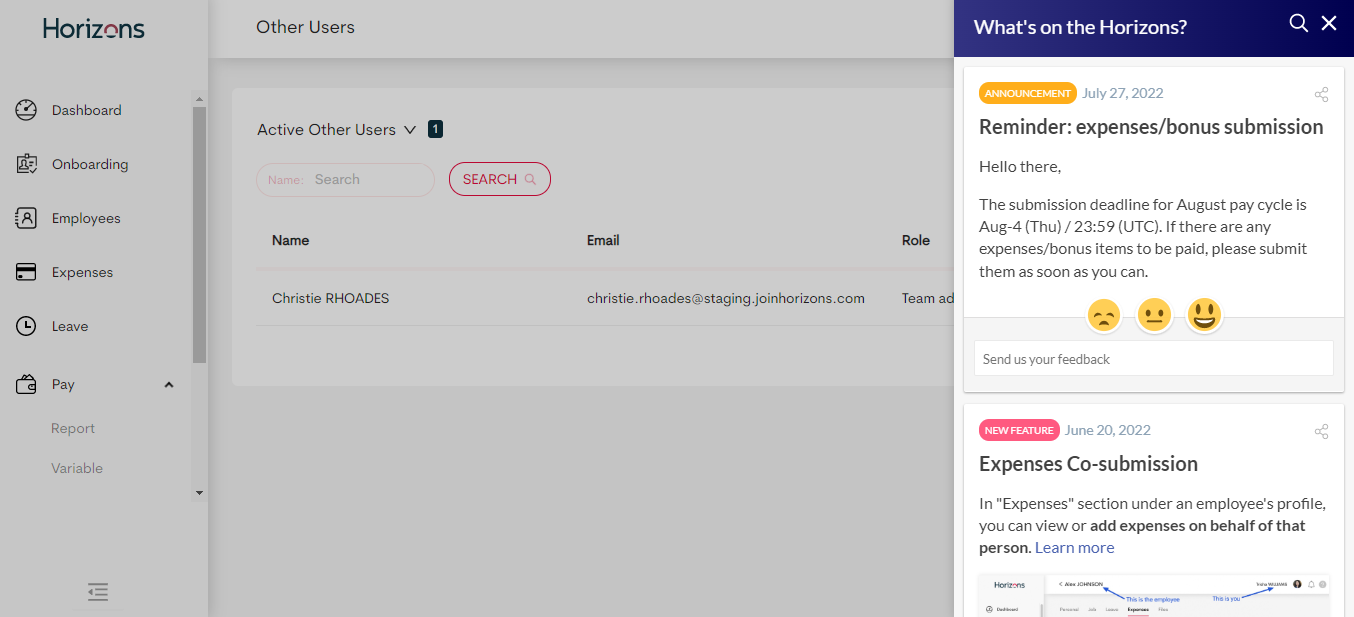Click the July 27, 2022 date
The width and height of the screenshot is (1354, 617).
click(x=1123, y=93)
